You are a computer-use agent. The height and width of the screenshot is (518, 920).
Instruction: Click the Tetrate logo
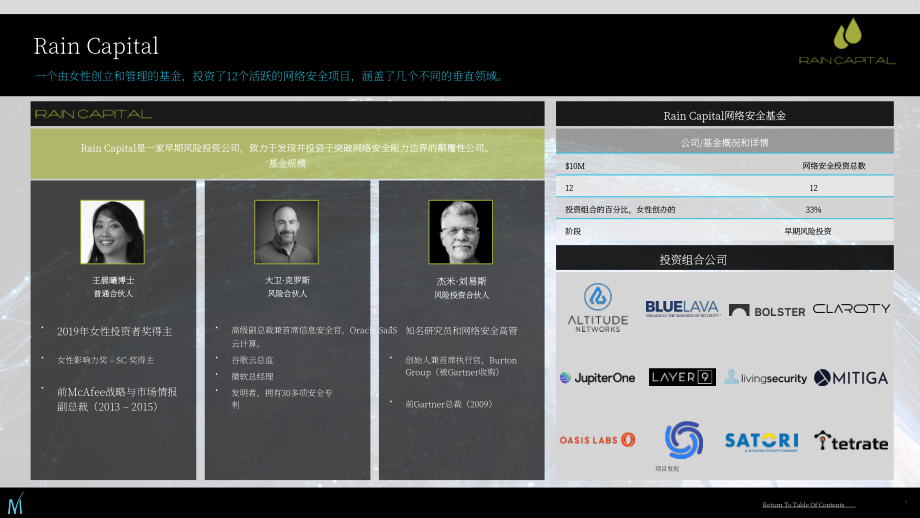[851, 441]
